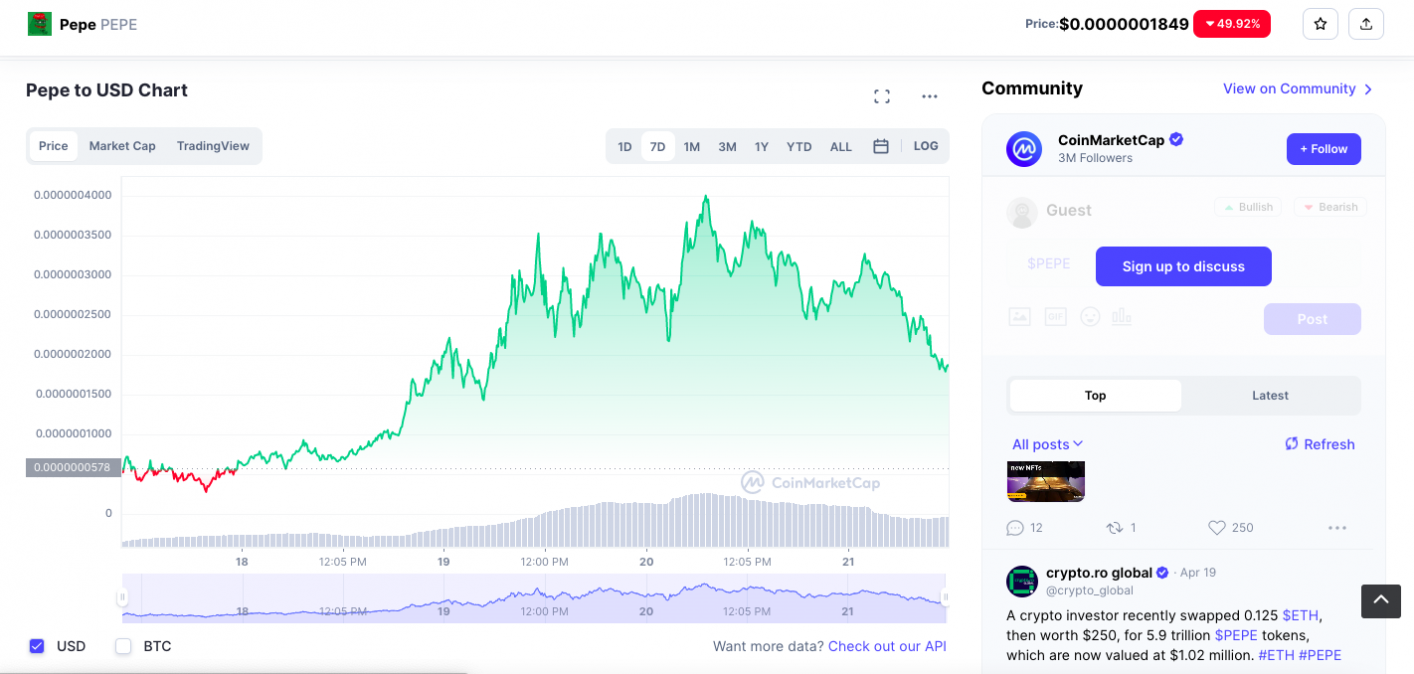Click crypto.ro global verified badge
This screenshot has height=674, width=1414.
click(1163, 573)
